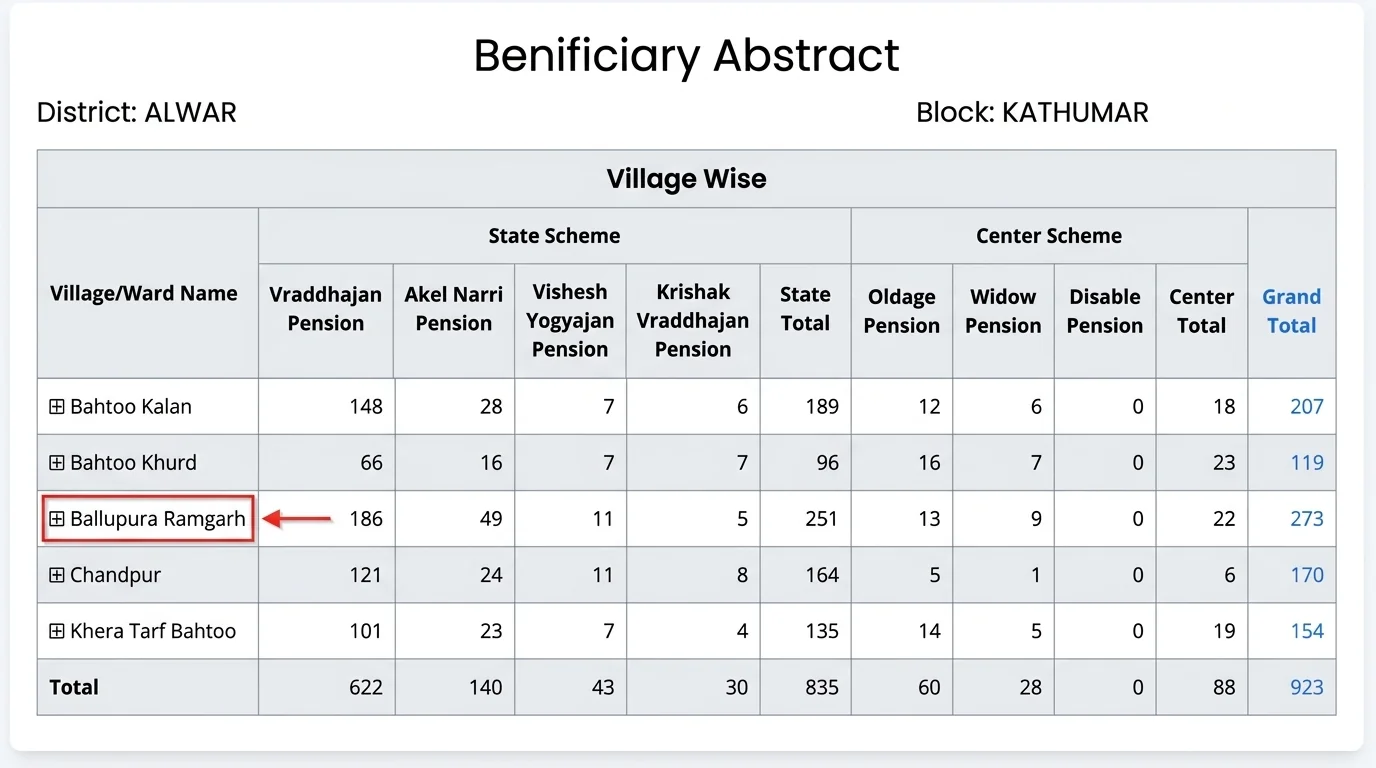The height and width of the screenshot is (768, 1376).
Task: Select the Vraddhajan Pension column header
Action: (326, 309)
